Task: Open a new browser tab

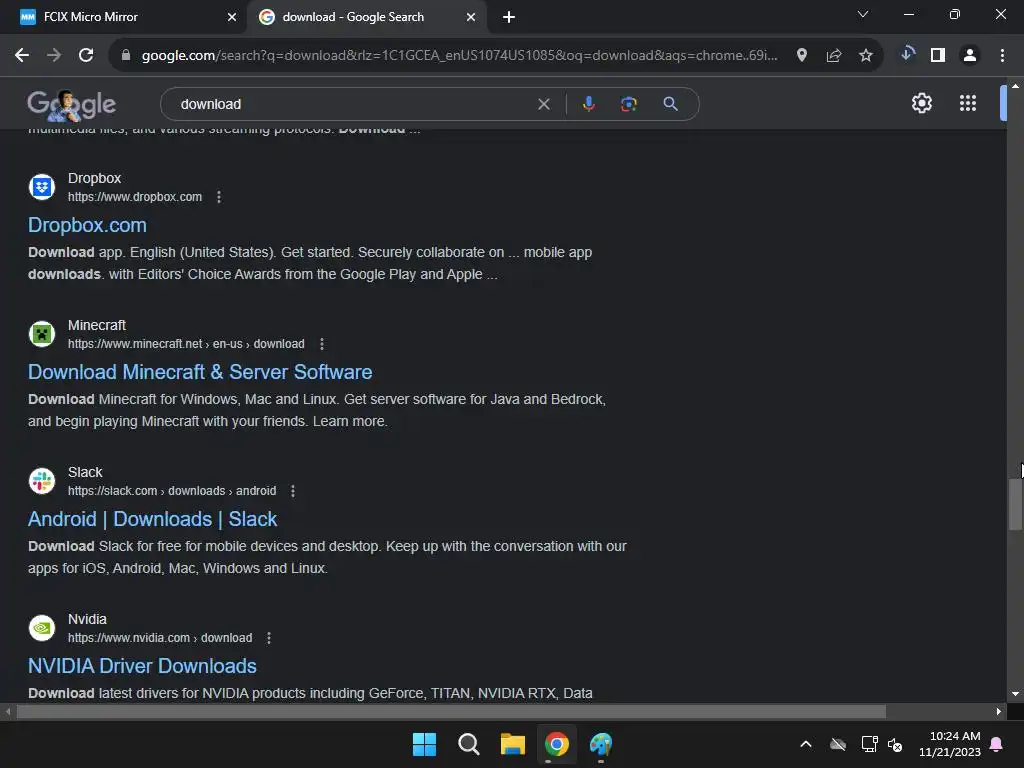Action: (509, 17)
